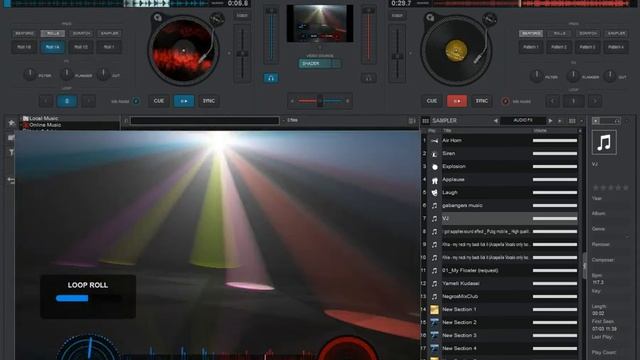Trigger the Roll 1 pad on left deck

[109, 47]
